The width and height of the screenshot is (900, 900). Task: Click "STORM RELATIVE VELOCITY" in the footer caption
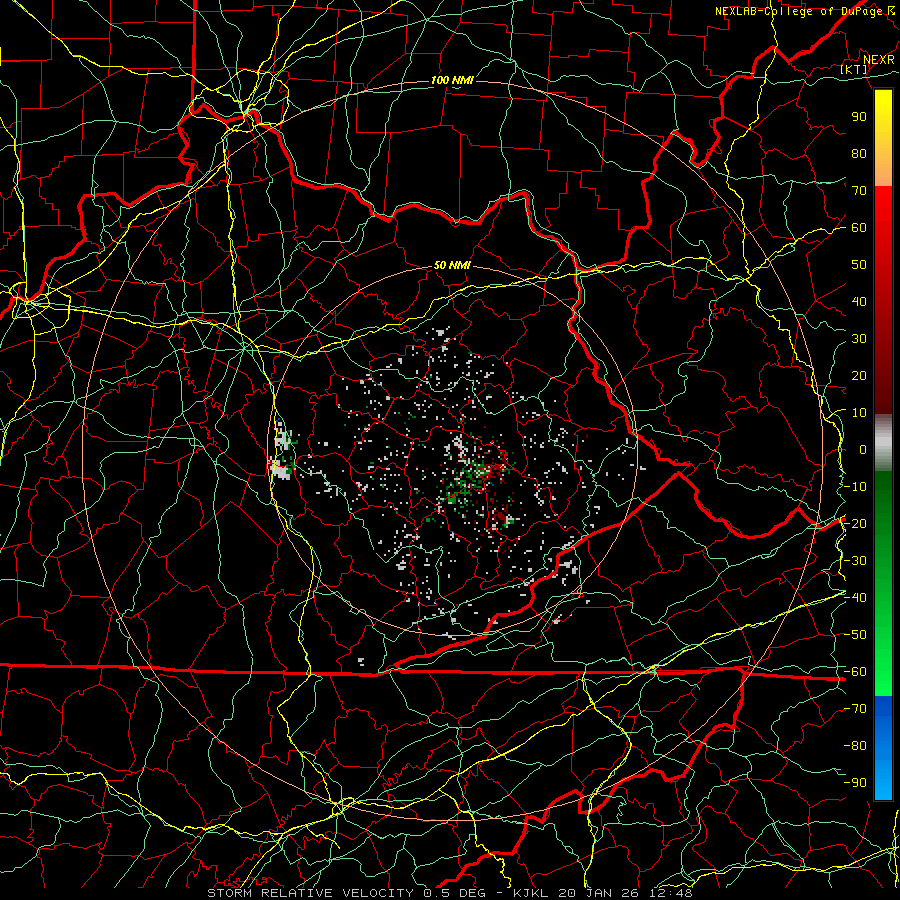click(x=313, y=893)
